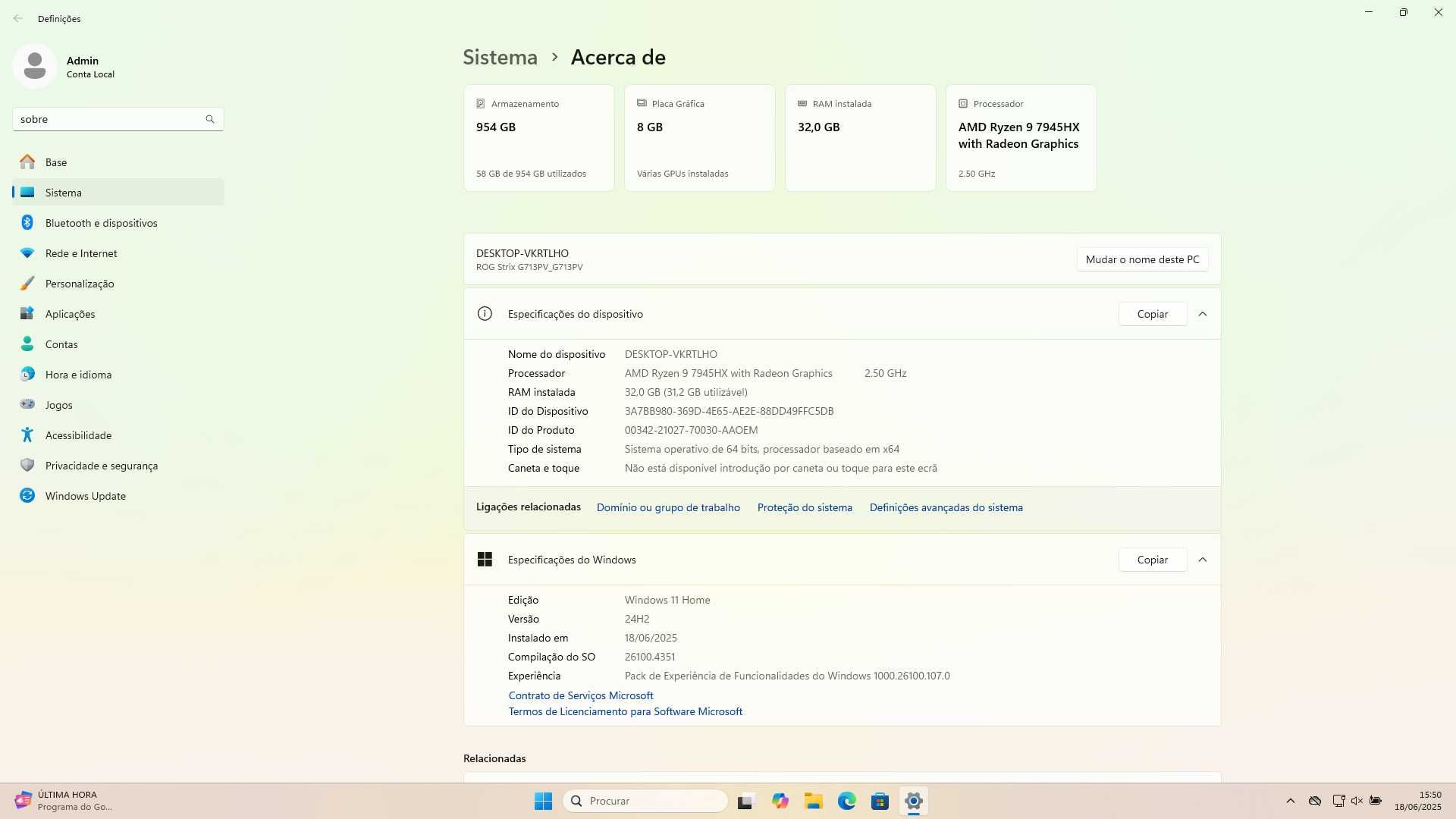Screen dimensions: 1456x819
Task: Click the Windows Update refresh icon
Action: [x=27, y=495]
